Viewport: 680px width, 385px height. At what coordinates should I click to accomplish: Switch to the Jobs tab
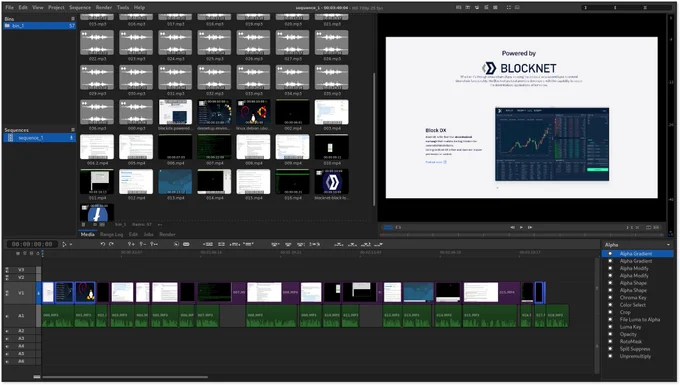click(x=149, y=235)
